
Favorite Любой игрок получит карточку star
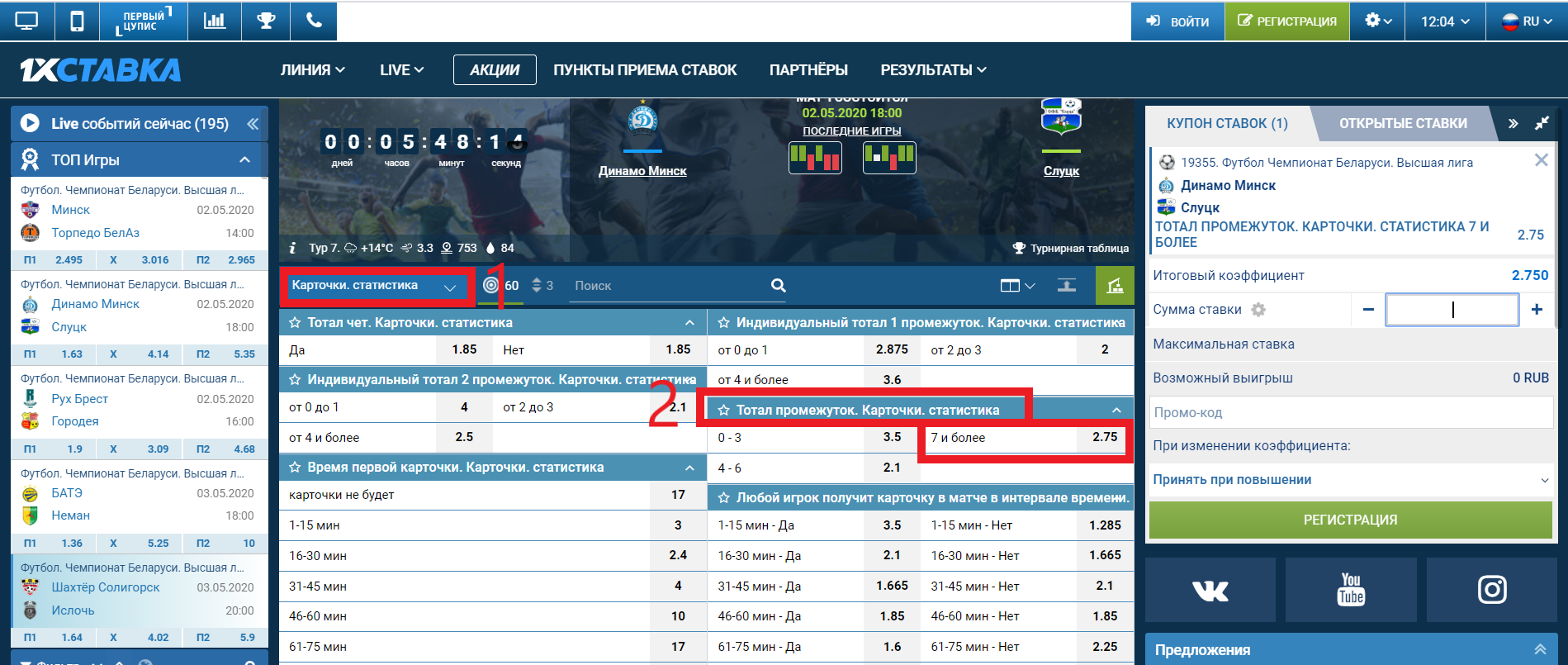(723, 497)
